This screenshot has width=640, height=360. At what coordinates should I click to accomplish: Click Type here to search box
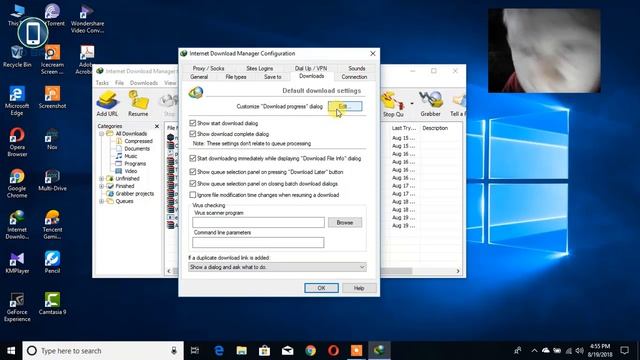[x=103, y=351]
